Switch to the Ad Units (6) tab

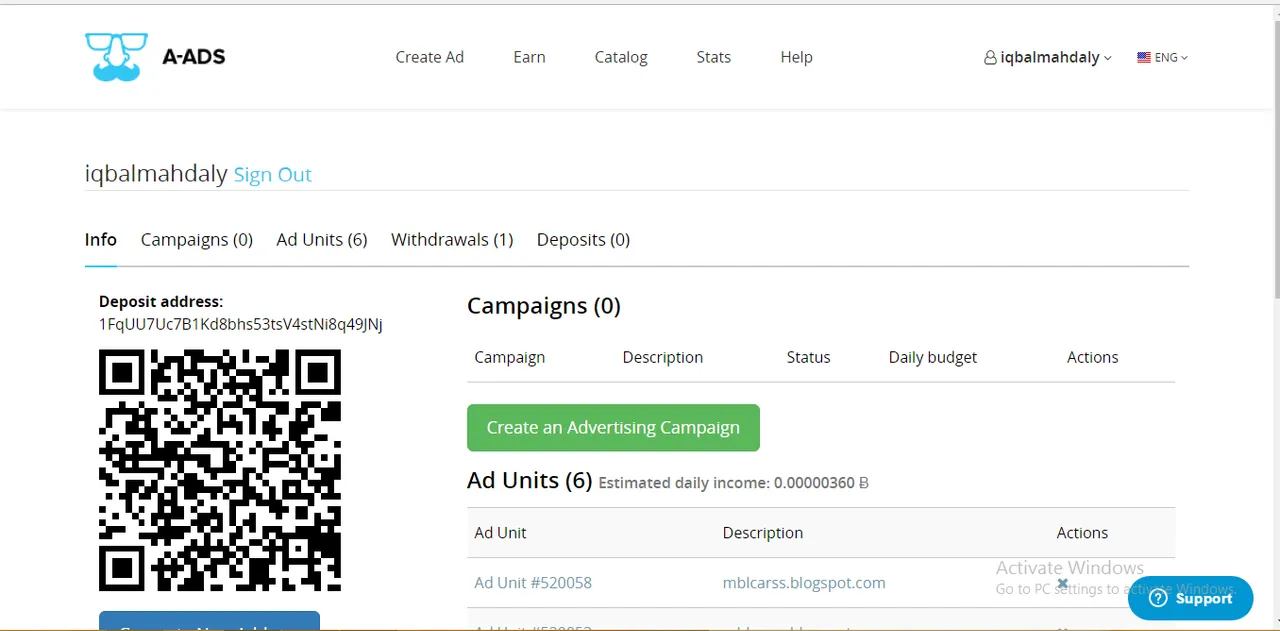322,240
